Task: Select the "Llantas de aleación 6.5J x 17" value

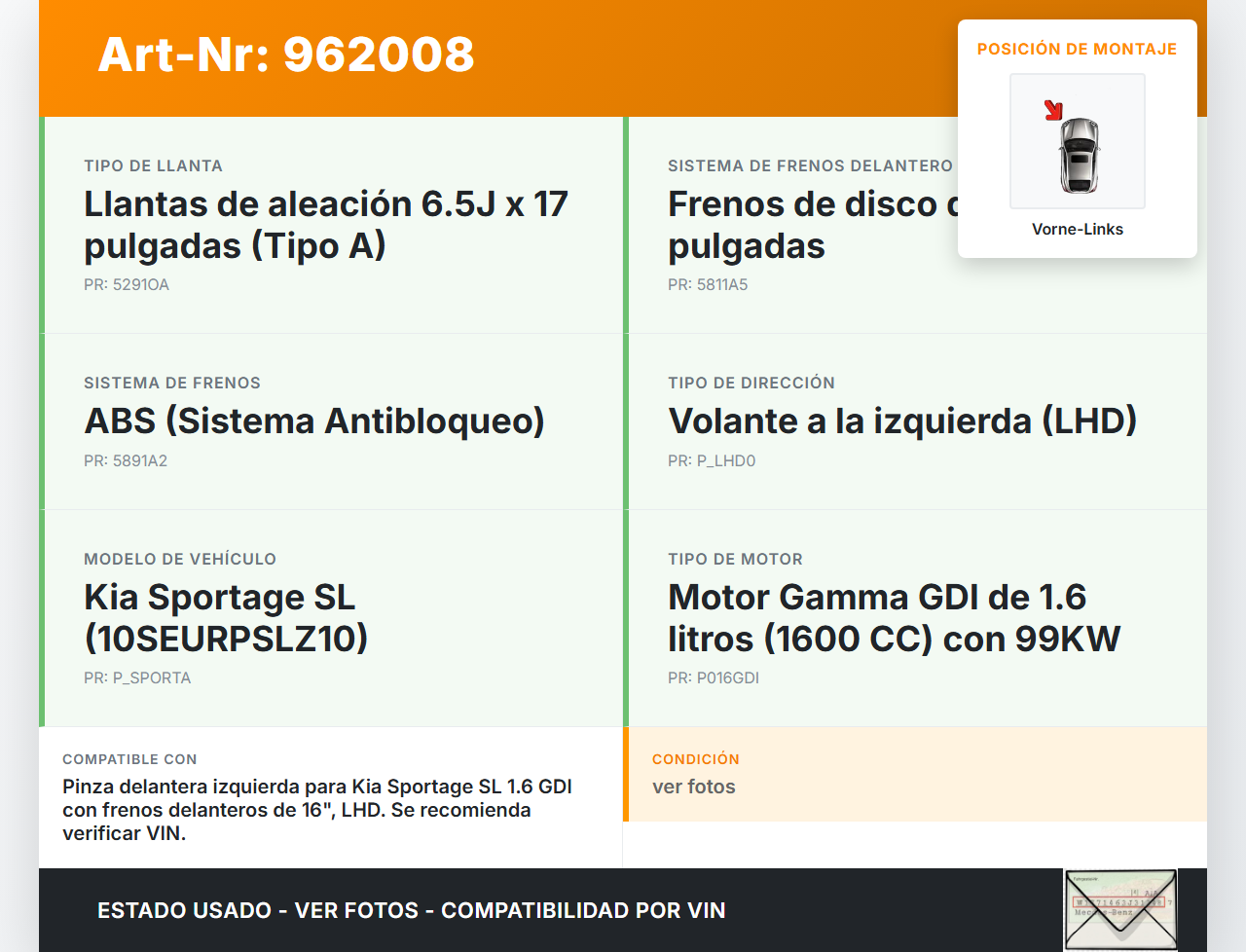Action: click(x=326, y=225)
